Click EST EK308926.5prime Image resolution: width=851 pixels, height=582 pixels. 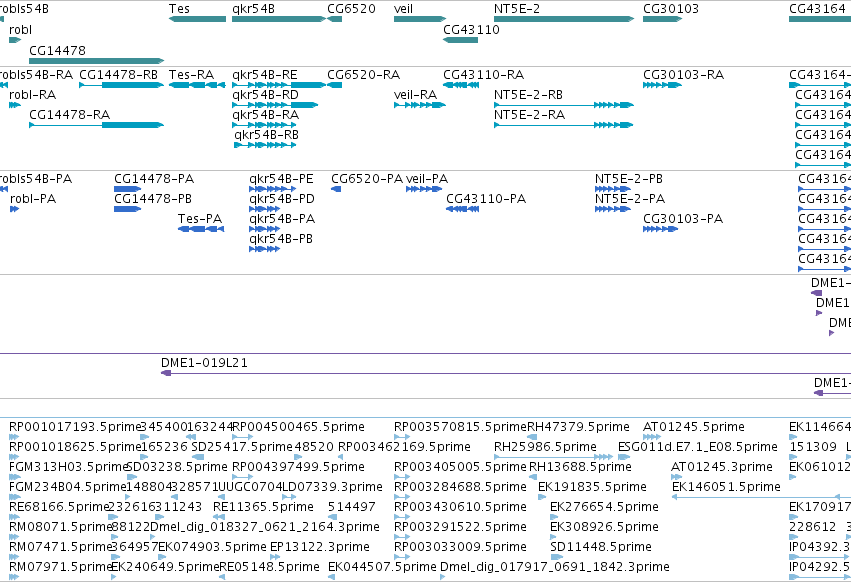point(553,537)
